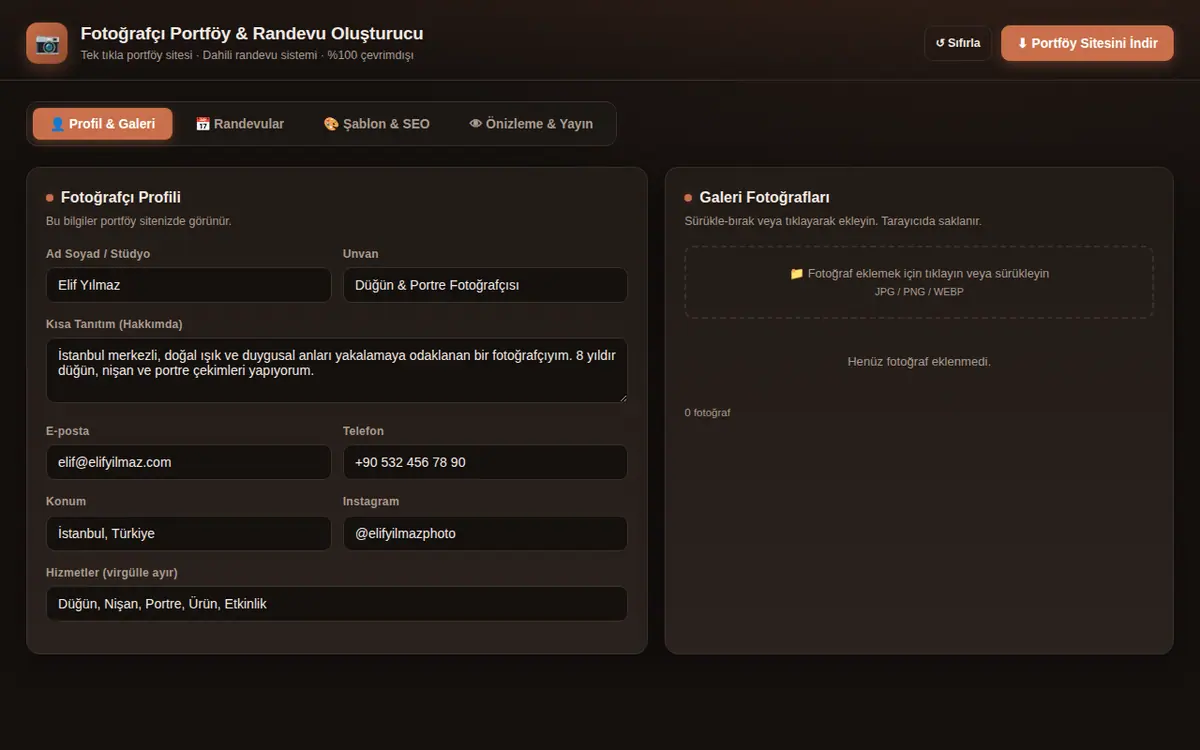Click the 'Bu bilgiler portföy sitenizde görünür.' note
This screenshot has width=1200, height=750.
point(139,221)
